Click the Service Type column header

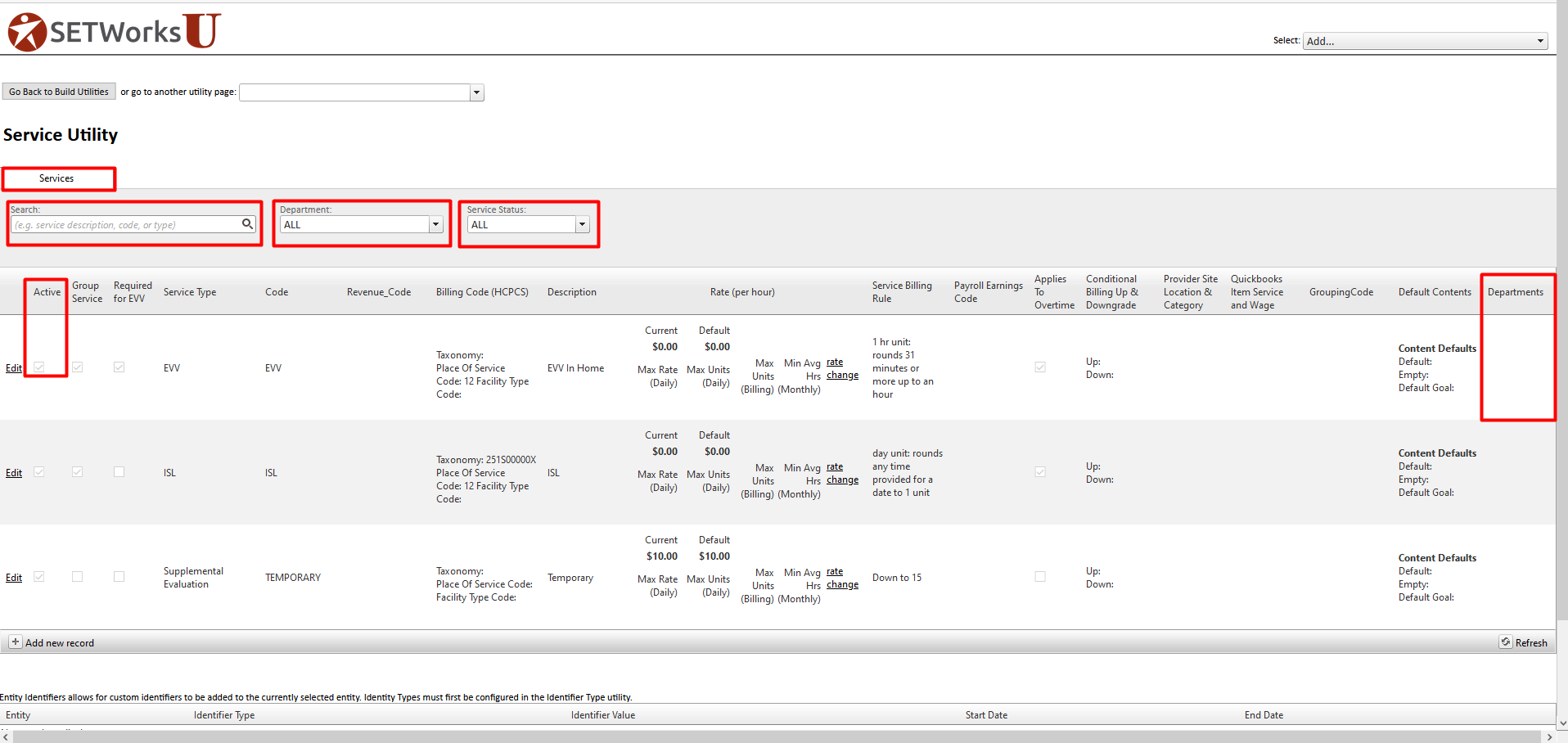point(190,292)
